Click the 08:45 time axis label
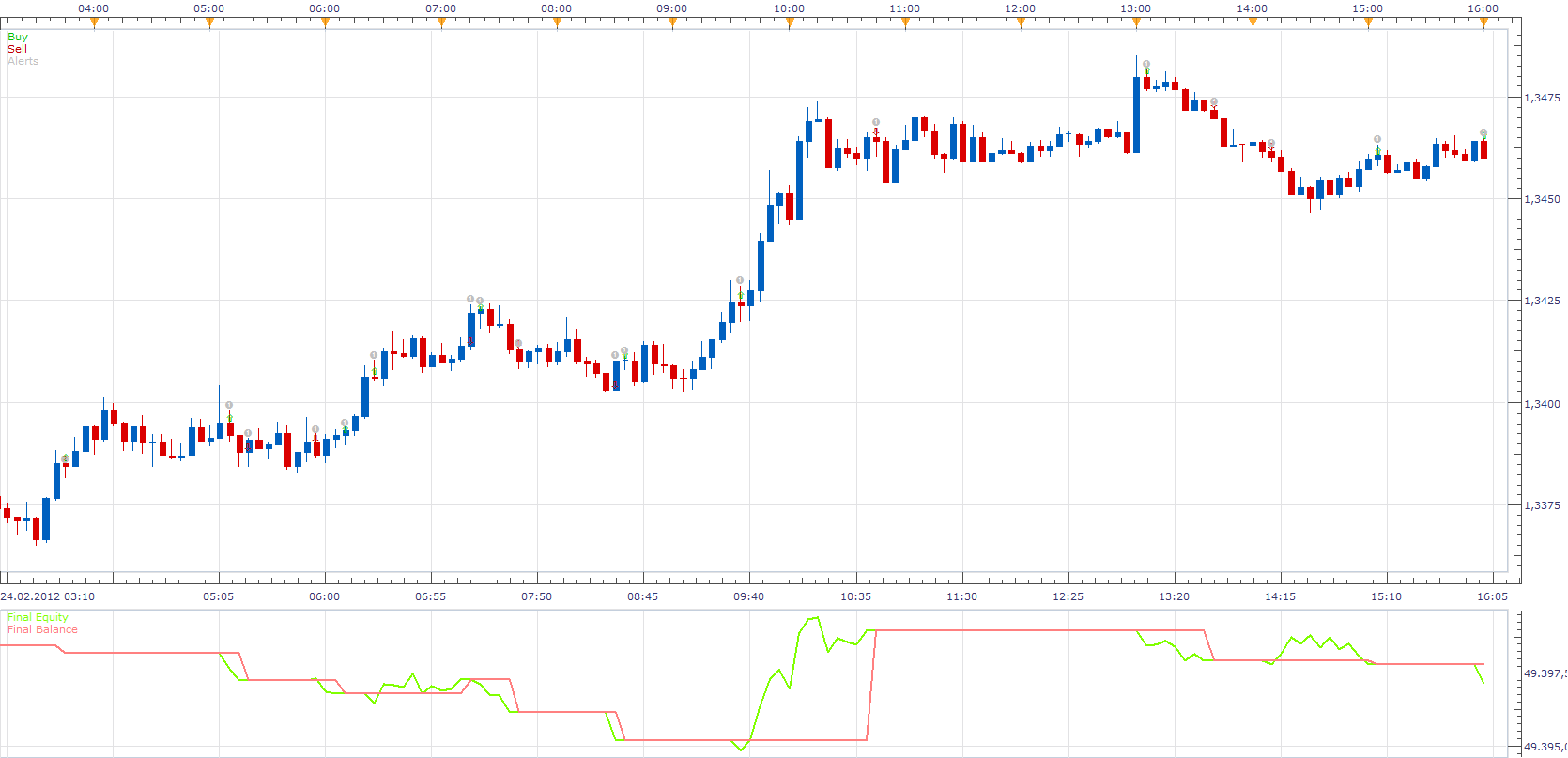This screenshot has height=758, width=1568. click(x=643, y=596)
